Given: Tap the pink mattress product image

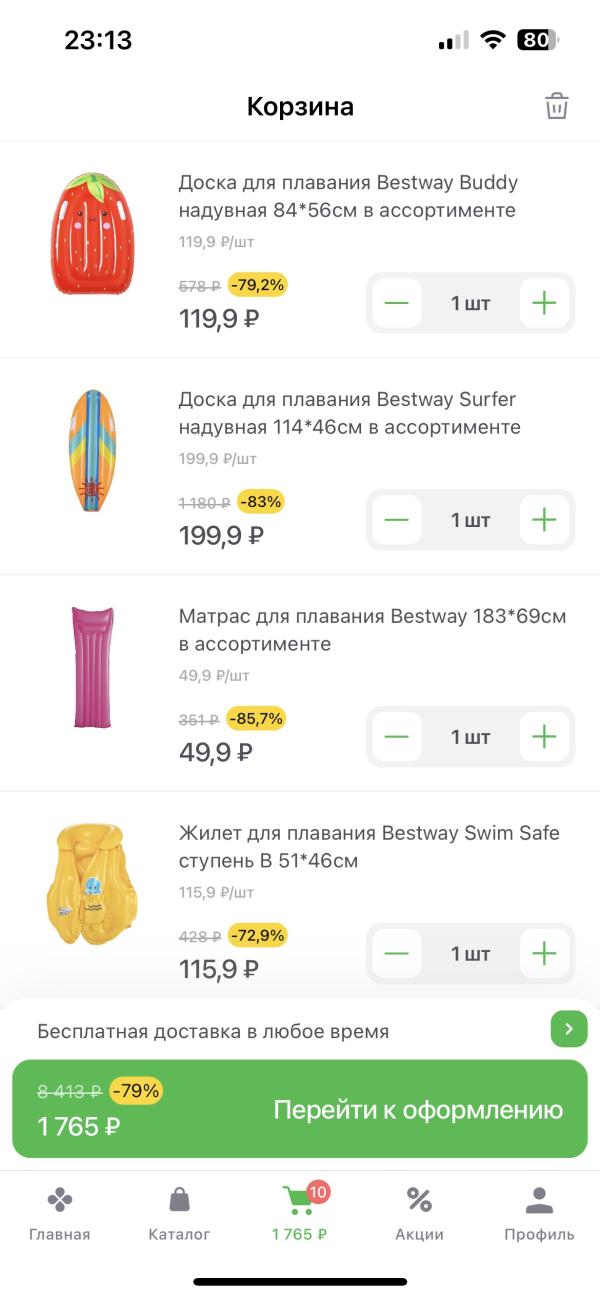Looking at the screenshot, I should click(x=92, y=667).
